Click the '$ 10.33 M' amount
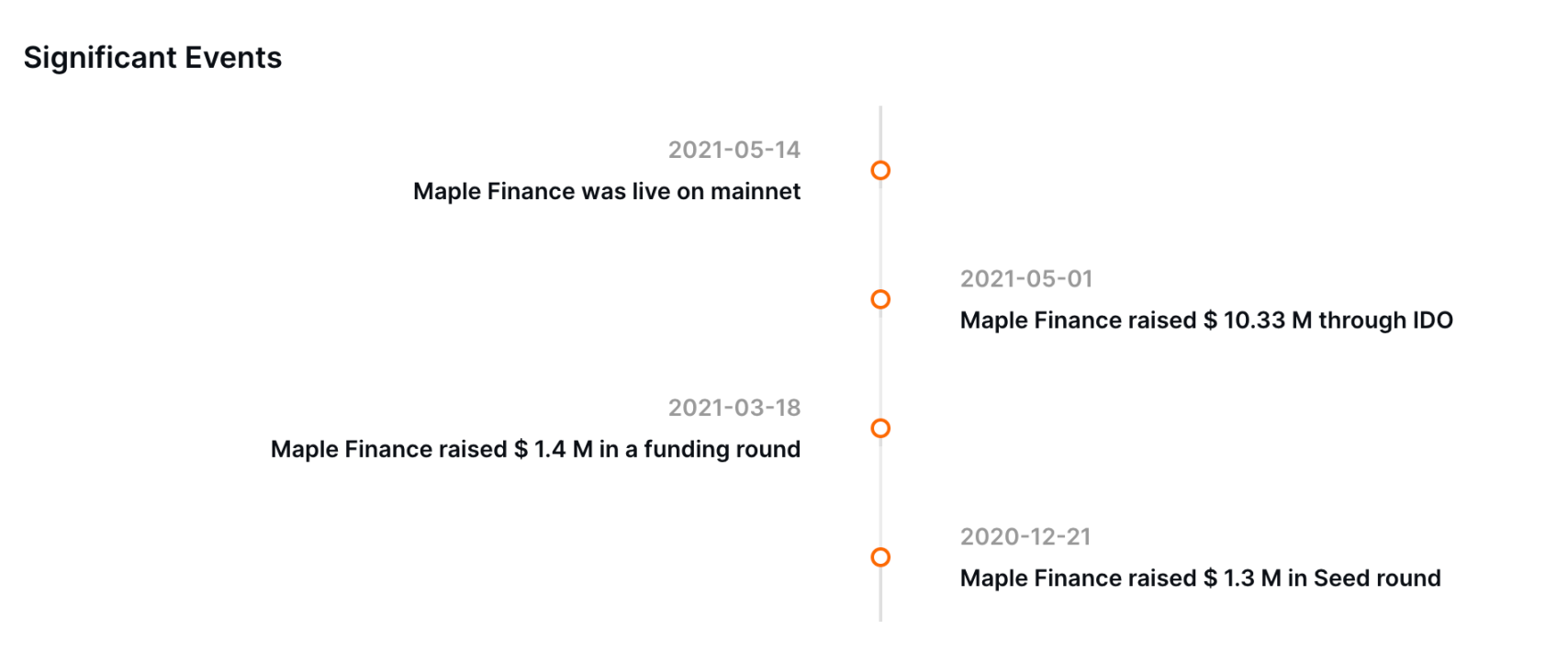Screen dimensions: 1568x663 (1258, 320)
